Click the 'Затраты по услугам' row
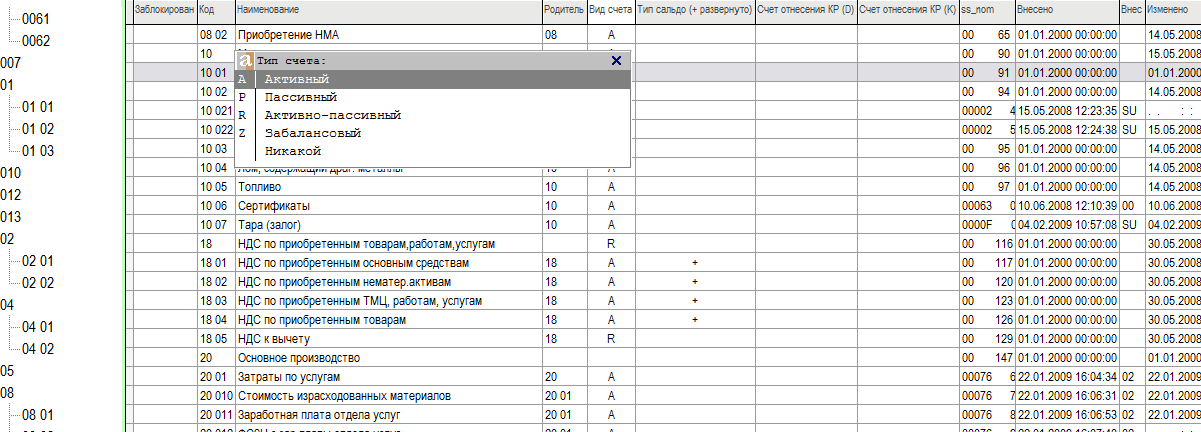 pos(388,377)
